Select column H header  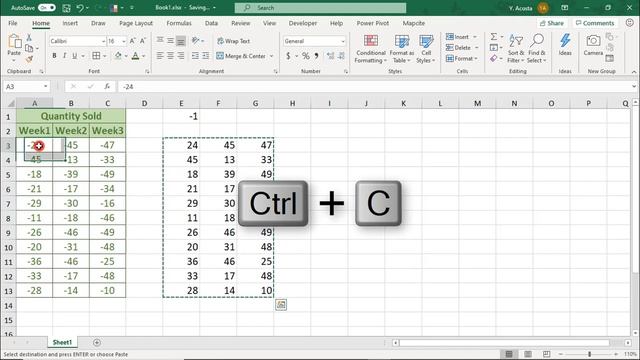[x=292, y=103]
